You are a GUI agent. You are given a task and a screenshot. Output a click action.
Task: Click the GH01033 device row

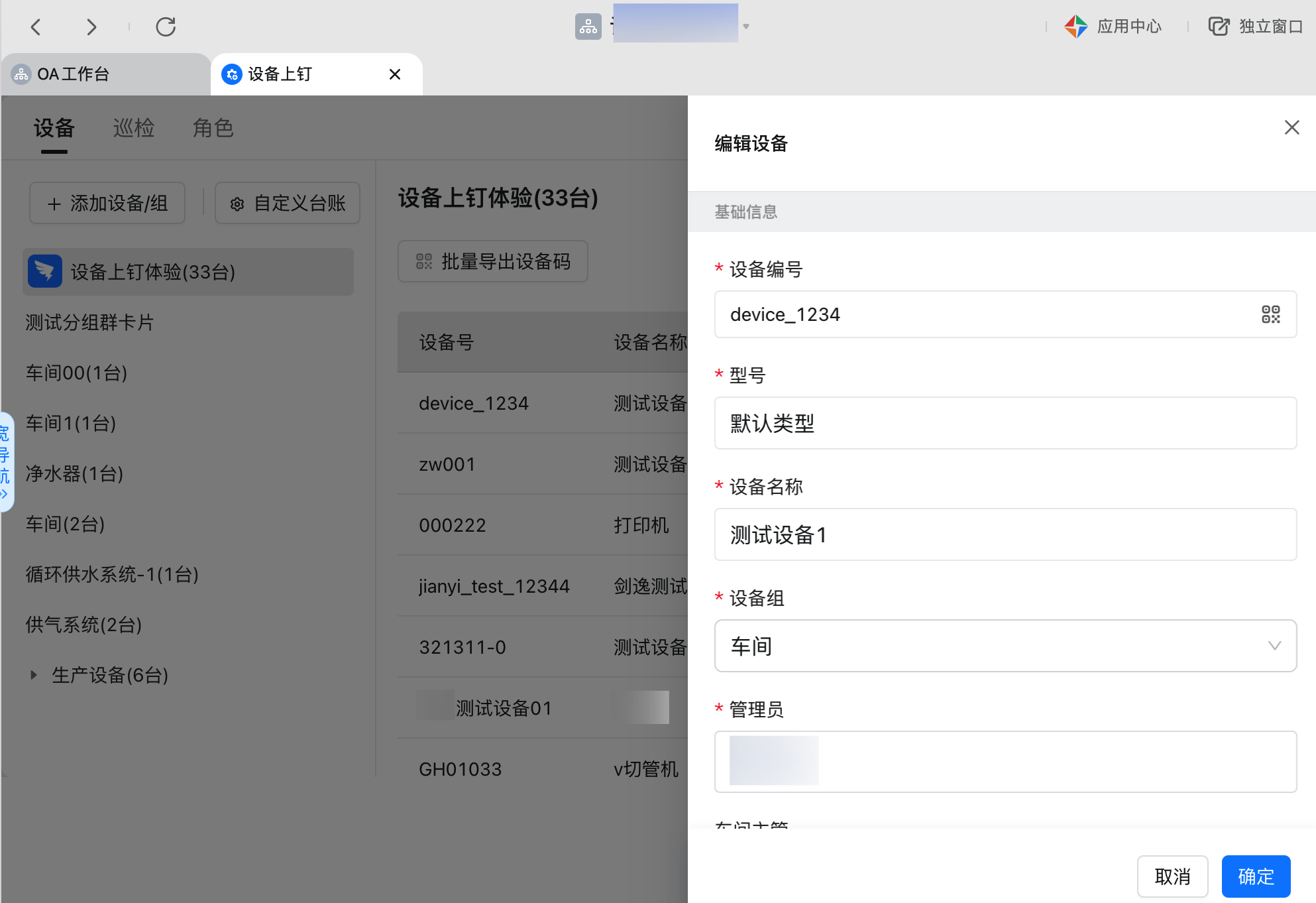click(543, 769)
